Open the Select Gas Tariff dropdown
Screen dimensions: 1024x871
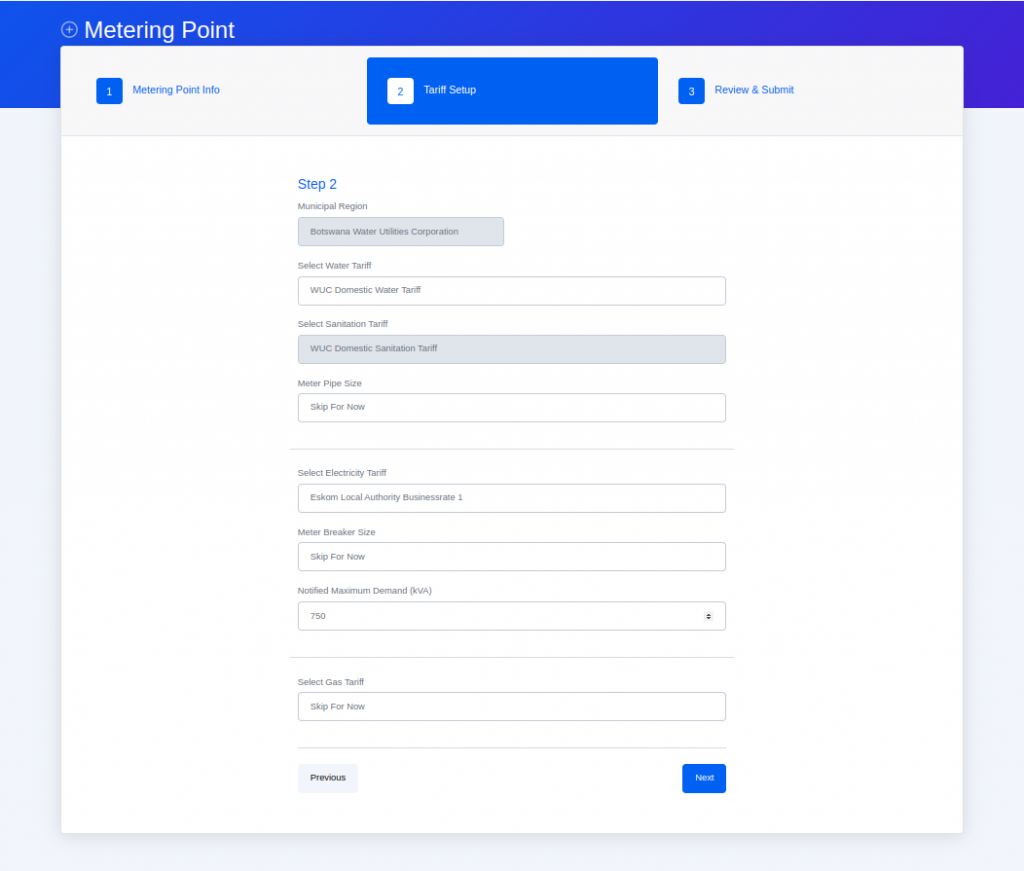tap(511, 706)
